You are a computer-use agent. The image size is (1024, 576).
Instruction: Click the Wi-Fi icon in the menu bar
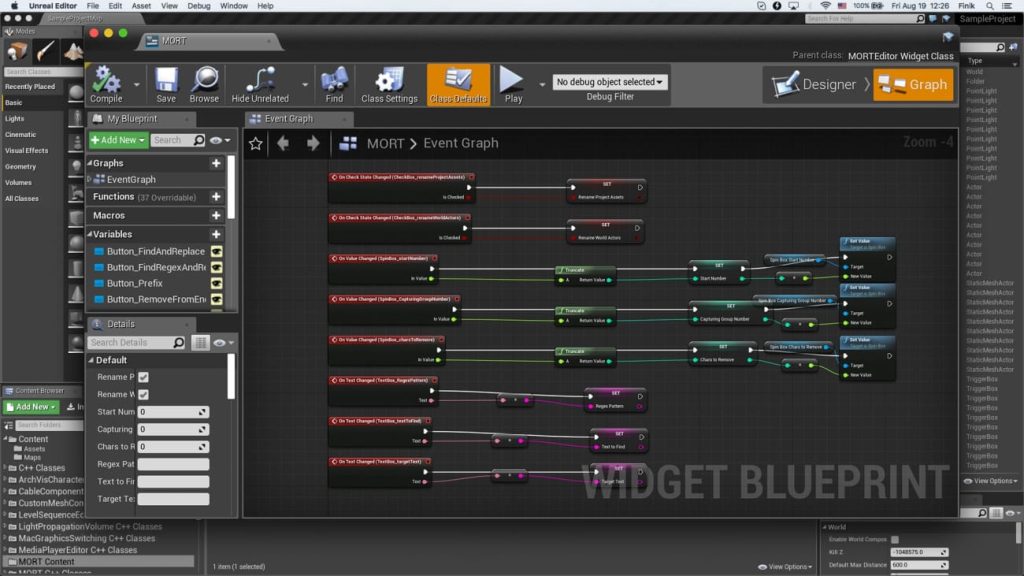click(825, 6)
